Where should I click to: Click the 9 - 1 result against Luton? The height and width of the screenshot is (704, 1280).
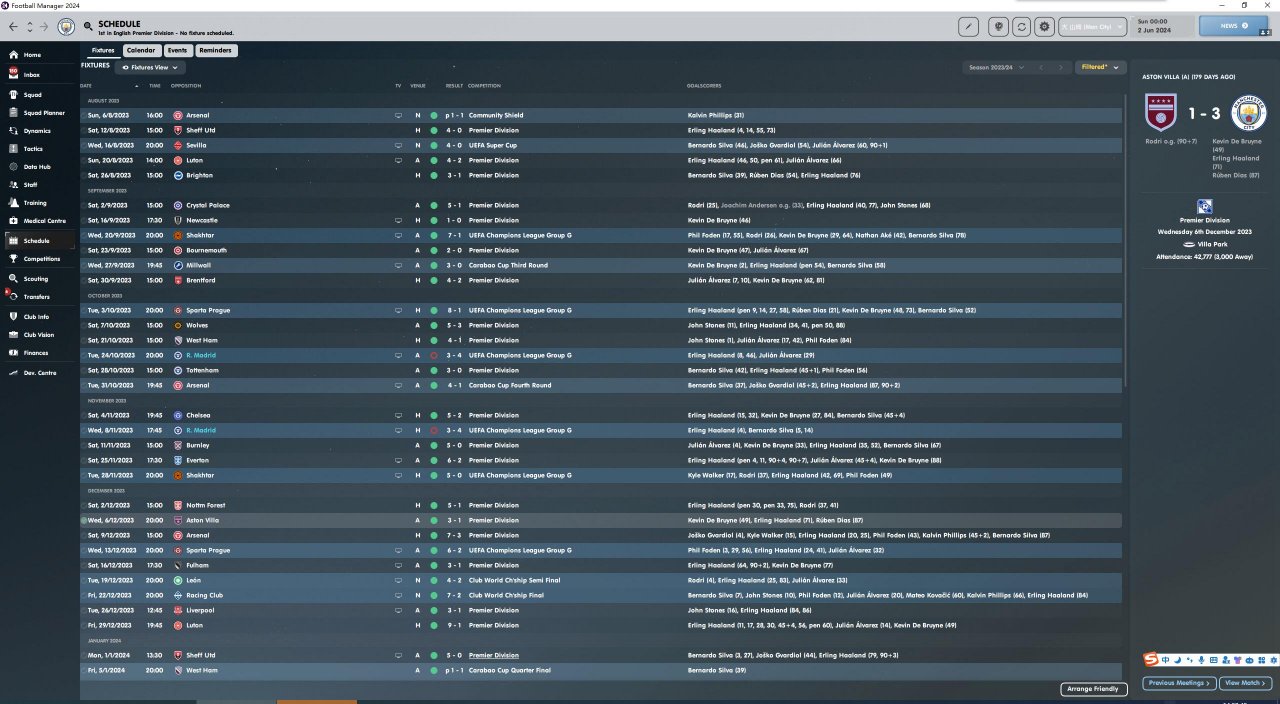tap(454, 625)
